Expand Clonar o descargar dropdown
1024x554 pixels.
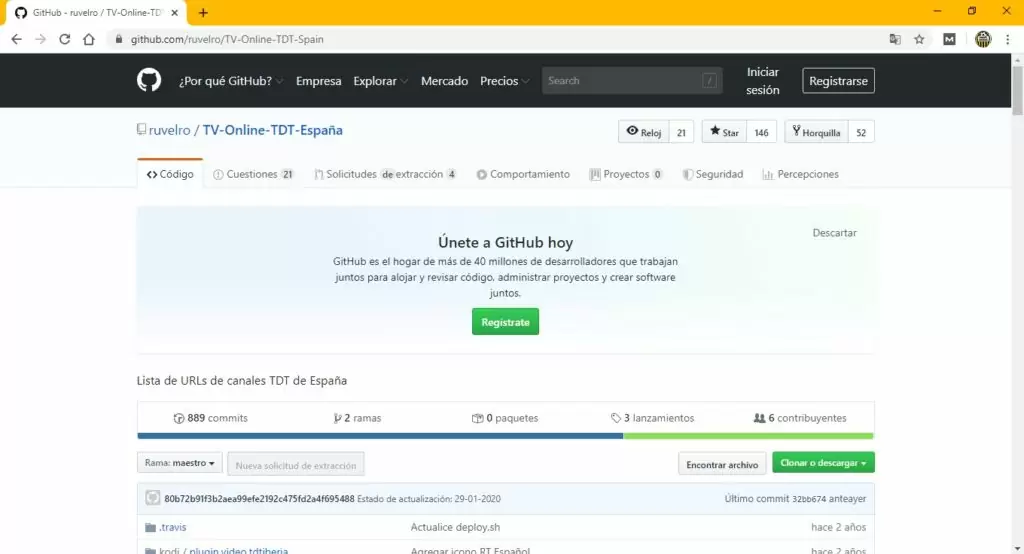click(824, 464)
